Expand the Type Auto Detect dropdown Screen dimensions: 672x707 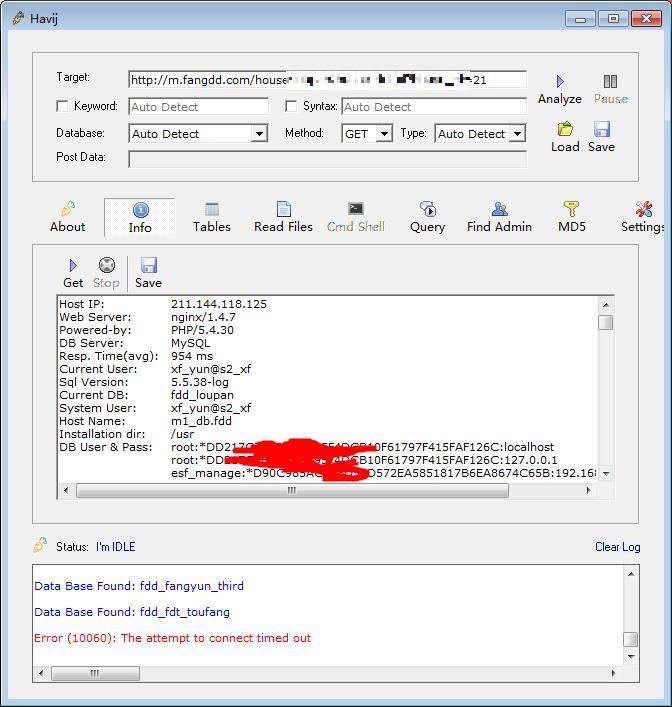tap(517, 133)
